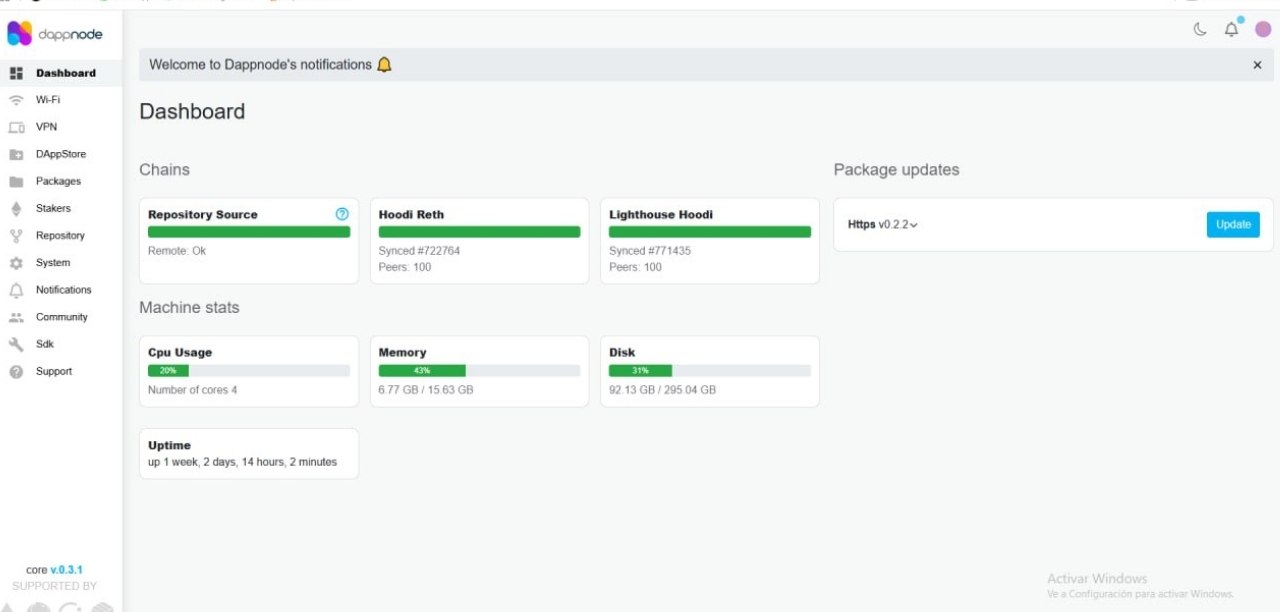Screen dimensions: 1280x612
Task: Select the Hoodi Reth card title
Action: pyautogui.click(x=411, y=214)
